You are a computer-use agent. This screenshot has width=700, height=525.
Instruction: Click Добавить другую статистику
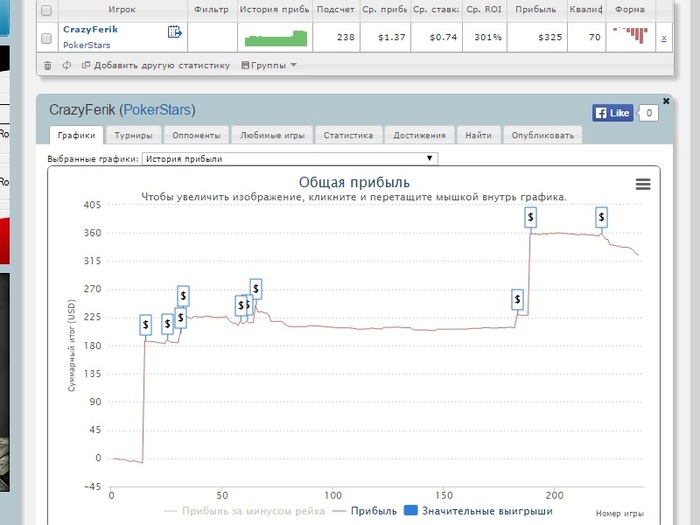point(156,66)
